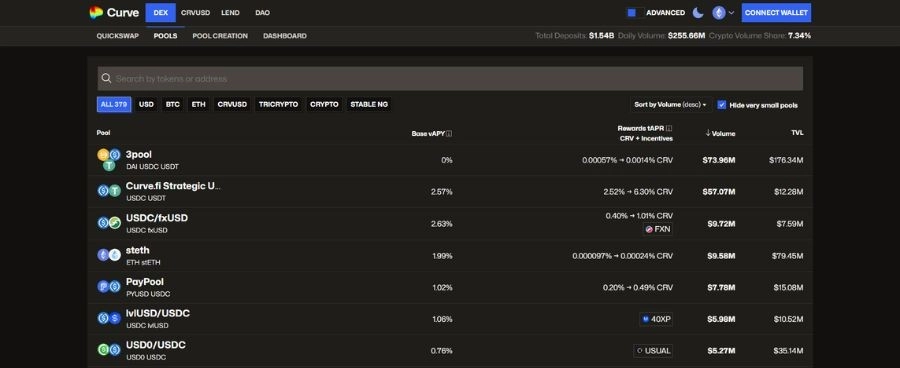Sort by TVL column header
The width and height of the screenshot is (900, 368).
797,133
